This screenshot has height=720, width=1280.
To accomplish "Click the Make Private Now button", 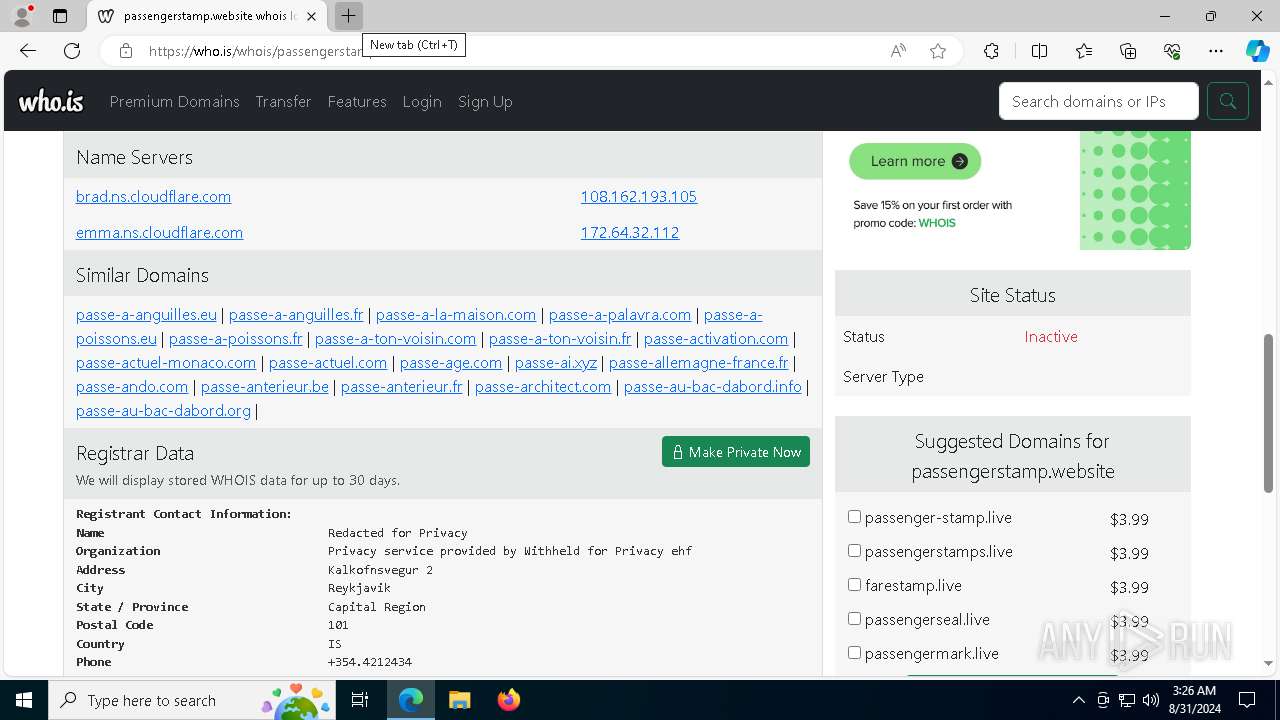I will 736,452.
